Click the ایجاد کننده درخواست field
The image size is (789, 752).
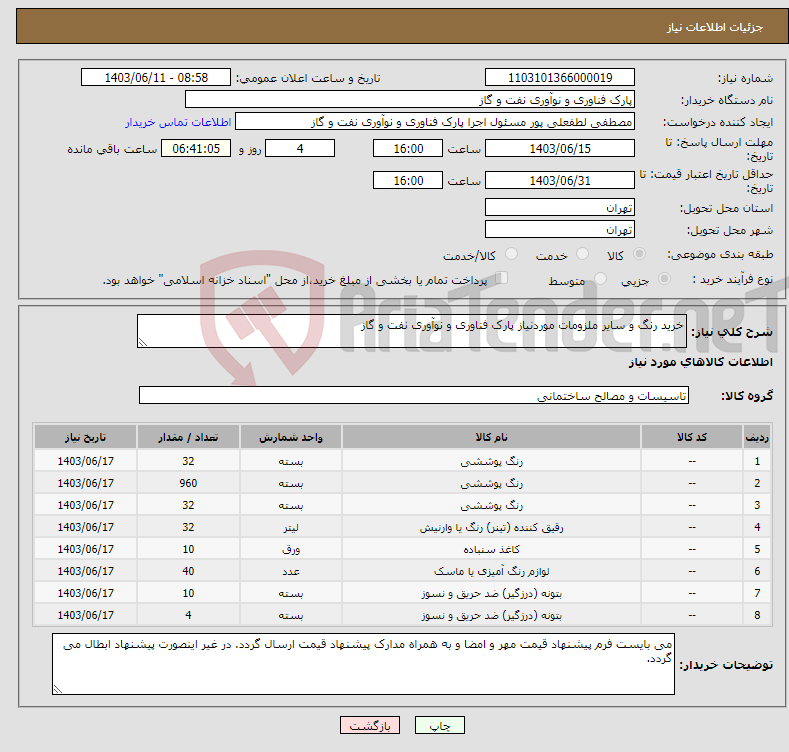(x=435, y=122)
